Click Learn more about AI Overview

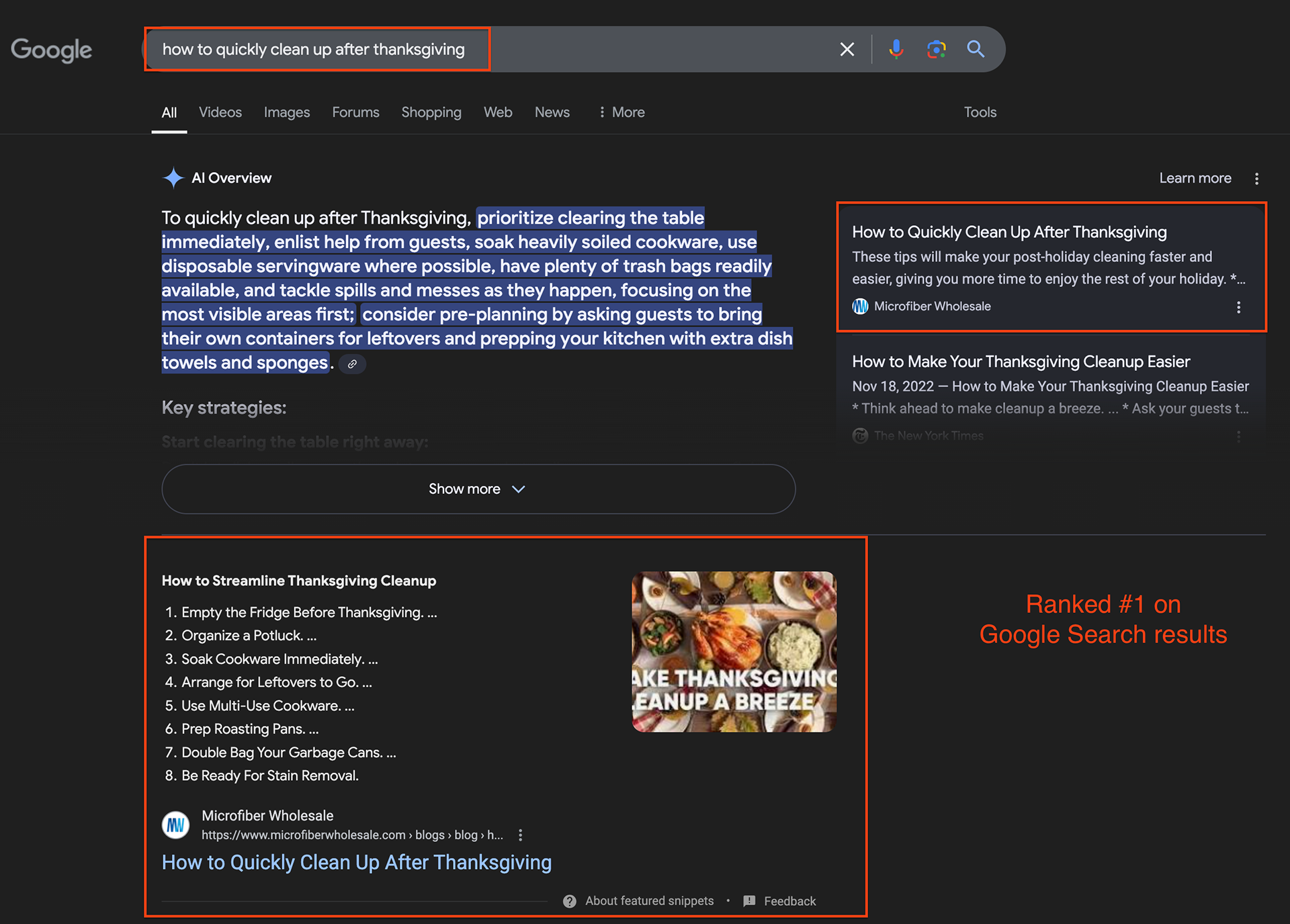point(1195,178)
